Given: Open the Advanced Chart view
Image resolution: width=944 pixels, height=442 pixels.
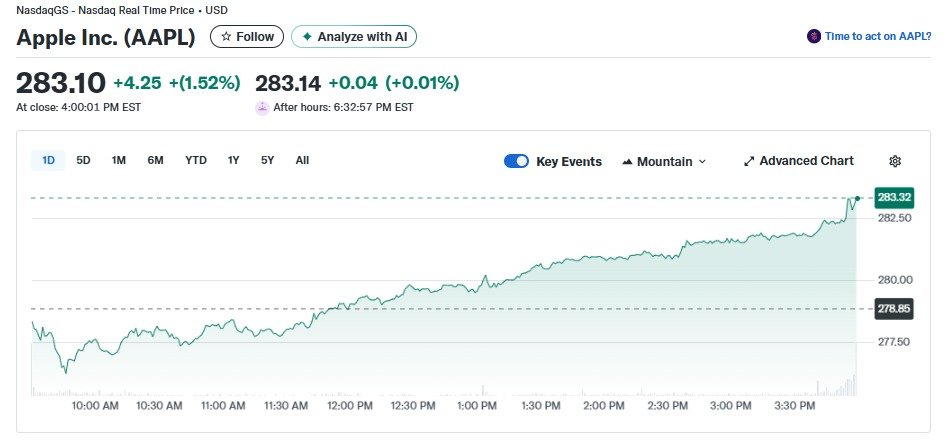Looking at the screenshot, I should point(798,161).
